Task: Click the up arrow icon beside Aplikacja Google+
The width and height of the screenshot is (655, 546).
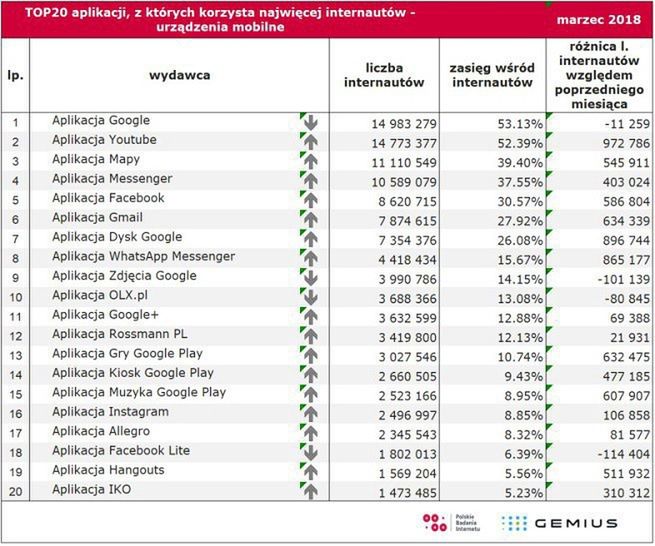Action: [310, 317]
